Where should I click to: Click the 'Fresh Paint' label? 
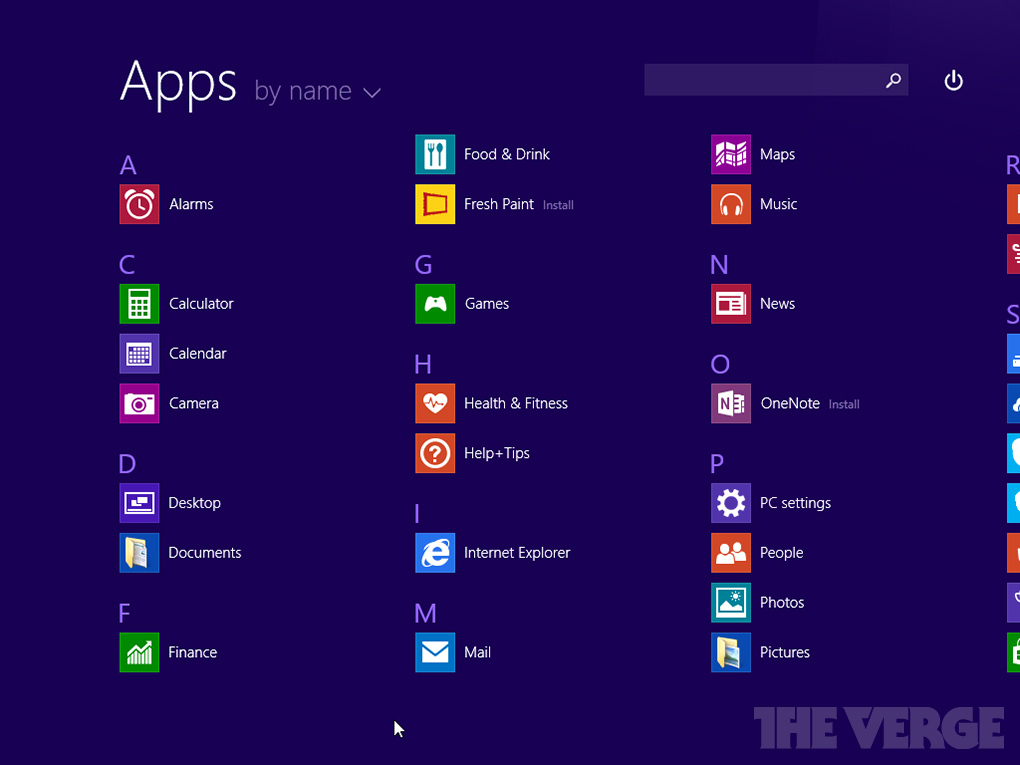[499, 204]
